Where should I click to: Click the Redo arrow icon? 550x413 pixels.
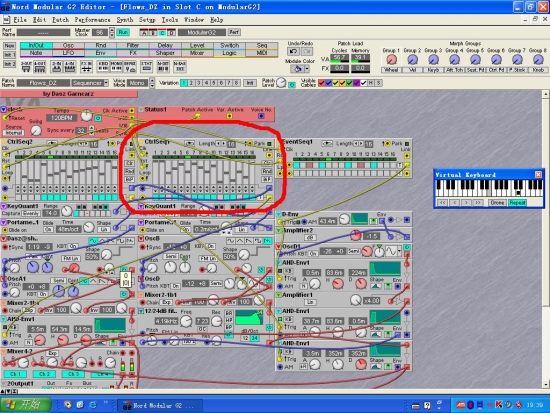tap(306, 52)
